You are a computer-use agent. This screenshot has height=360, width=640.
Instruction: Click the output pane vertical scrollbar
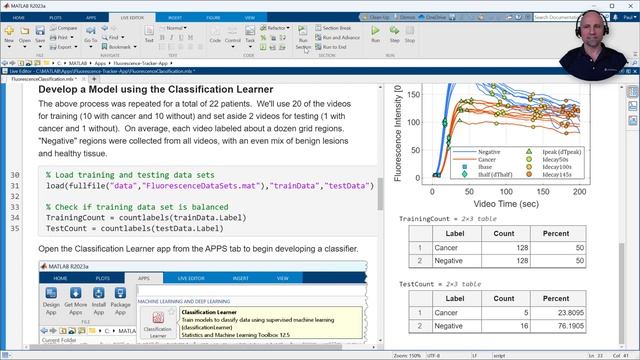[x=622, y=293]
